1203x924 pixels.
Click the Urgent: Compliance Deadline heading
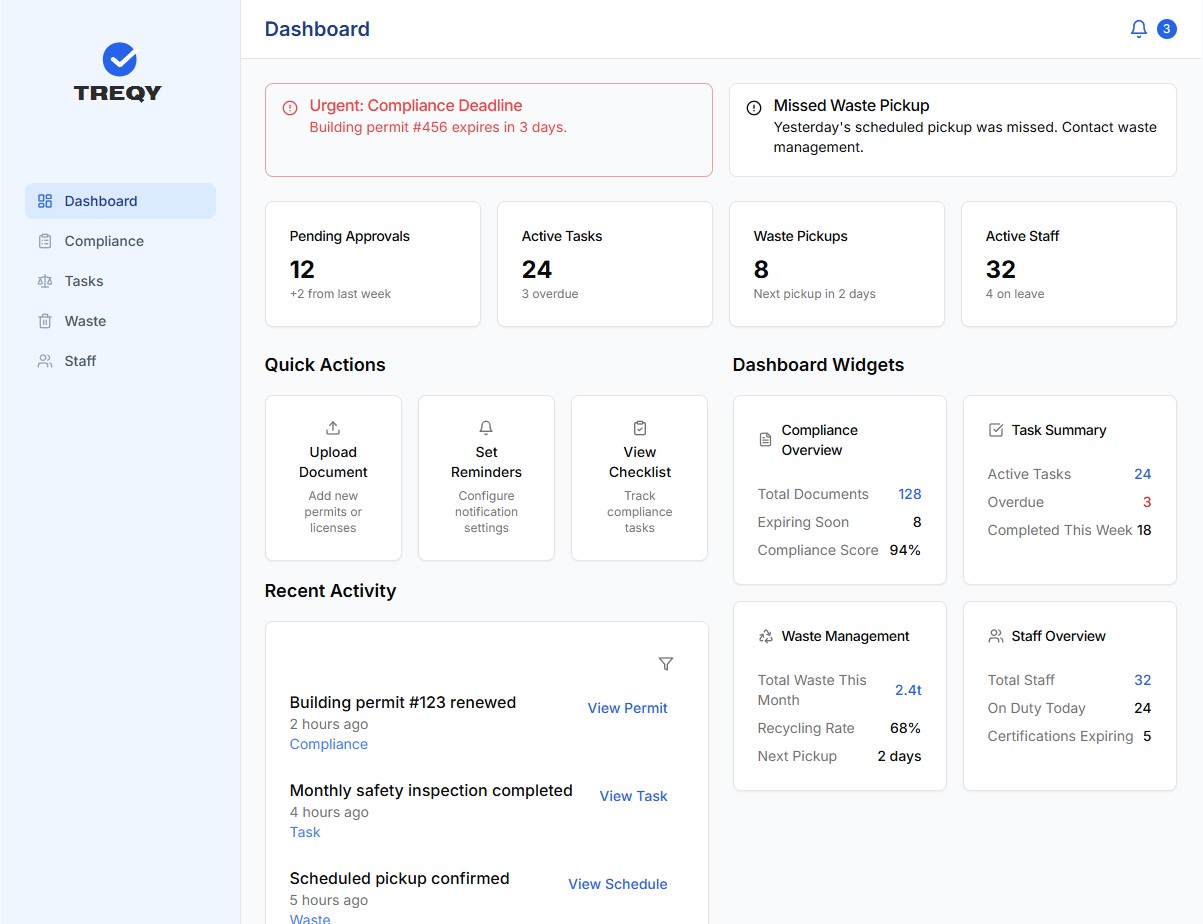pyautogui.click(x=416, y=106)
